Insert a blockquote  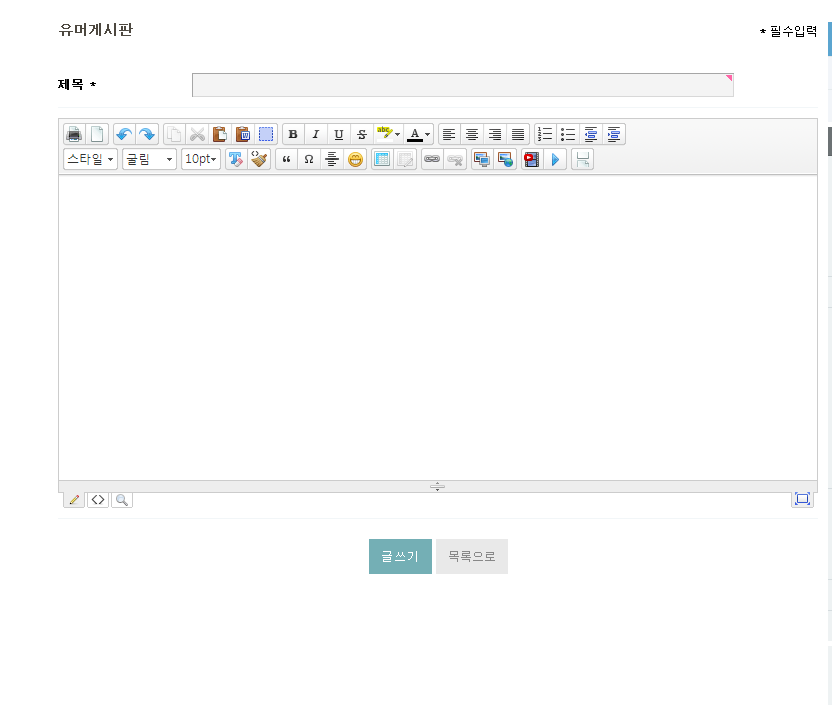(x=287, y=159)
